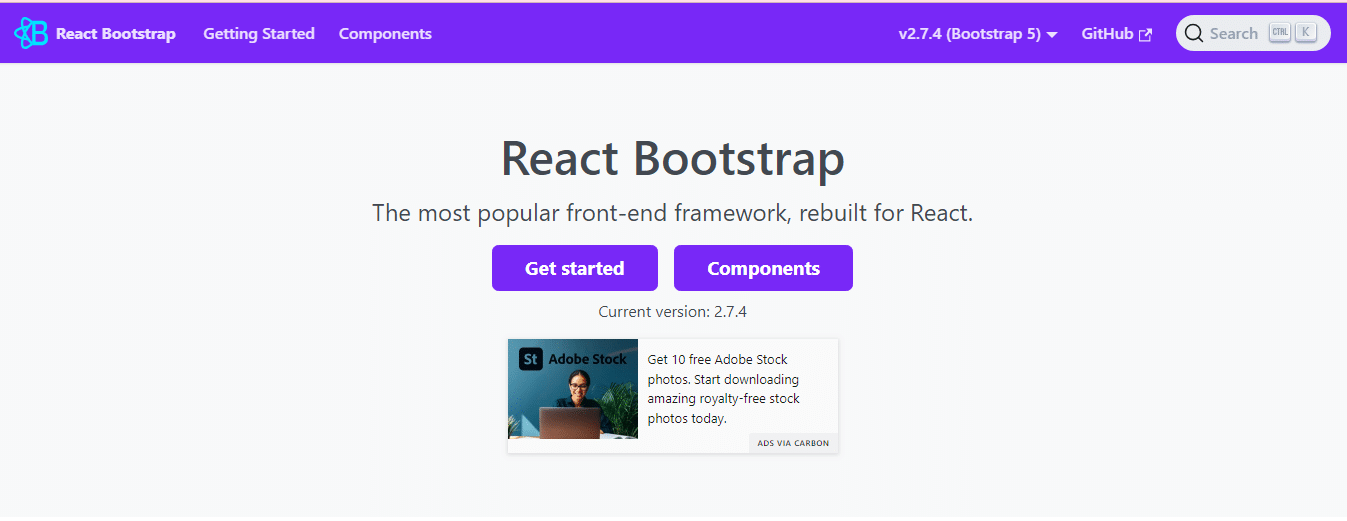Open the React Bootstrap brand link
This screenshot has width=1347, height=521.
point(95,33)
